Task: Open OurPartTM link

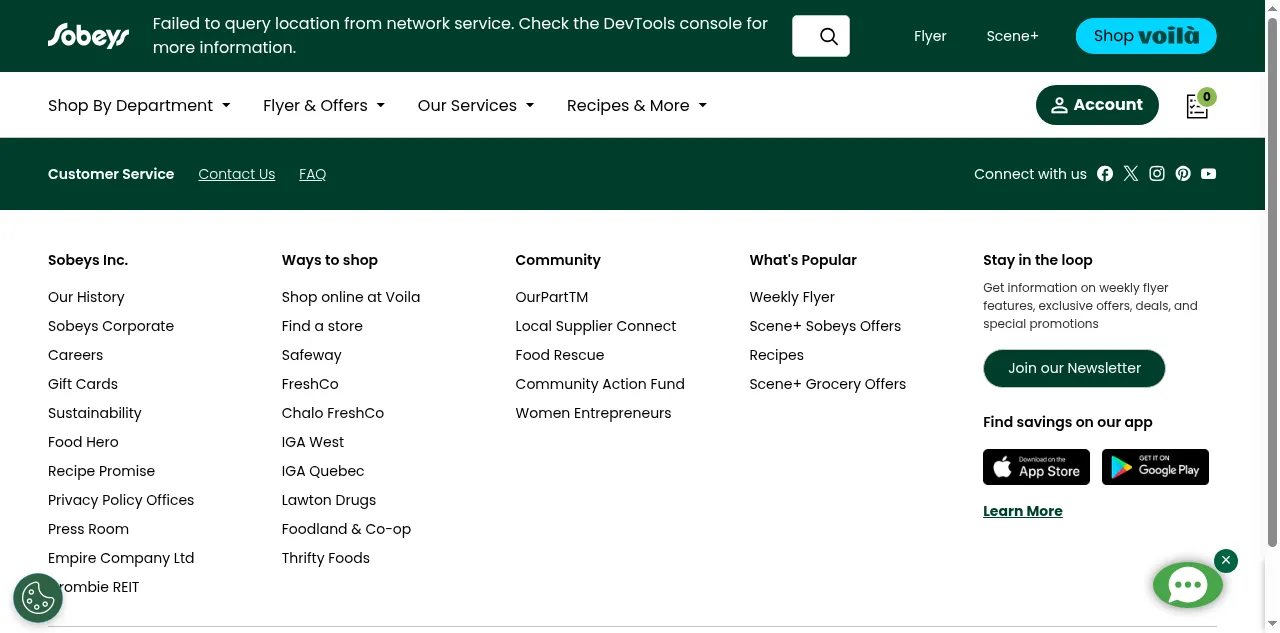Action: pos(552,297)
